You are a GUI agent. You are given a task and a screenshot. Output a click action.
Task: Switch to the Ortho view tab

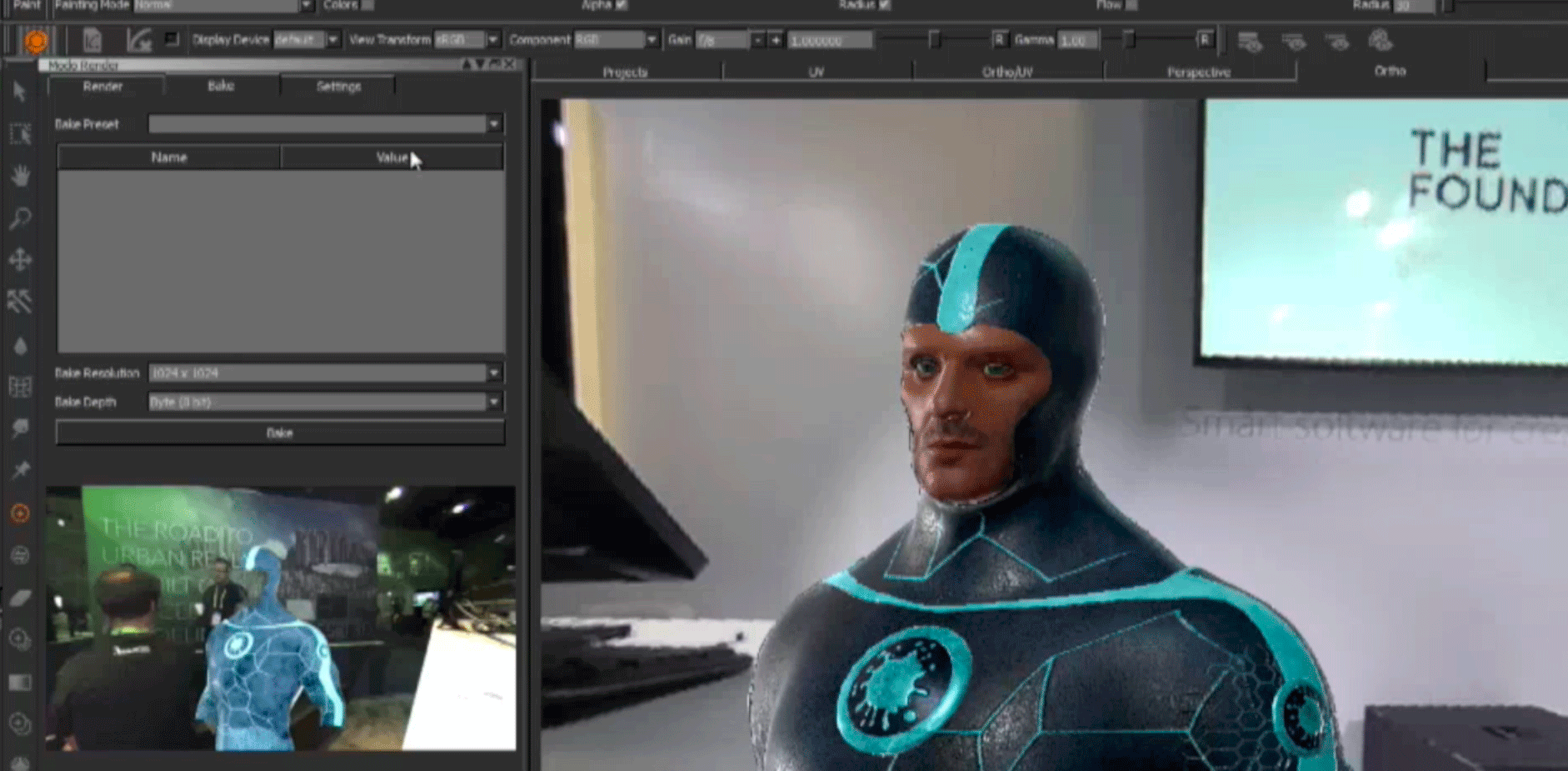click(x=1390, y=71)
